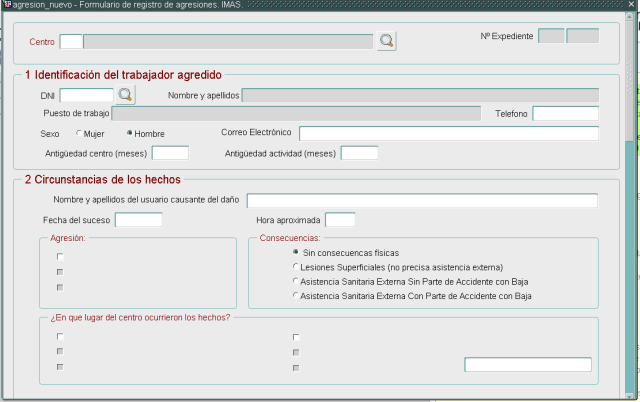Click the Puesto de trabajo field

pos(296,114)
